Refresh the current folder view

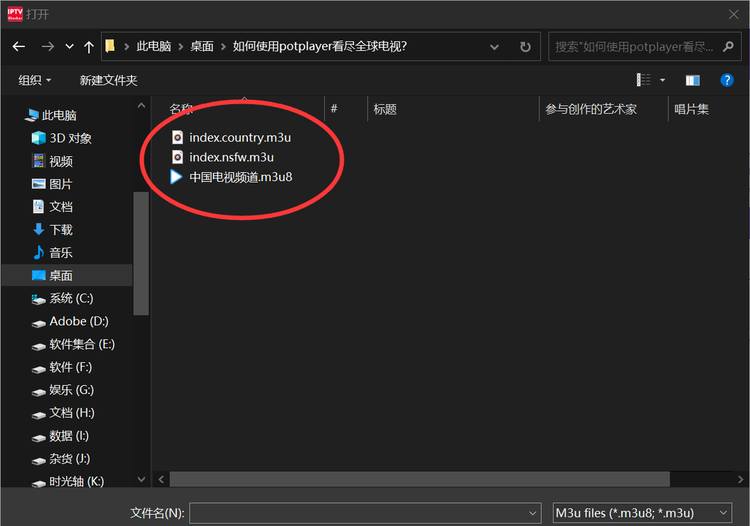(x=525, y=46)
